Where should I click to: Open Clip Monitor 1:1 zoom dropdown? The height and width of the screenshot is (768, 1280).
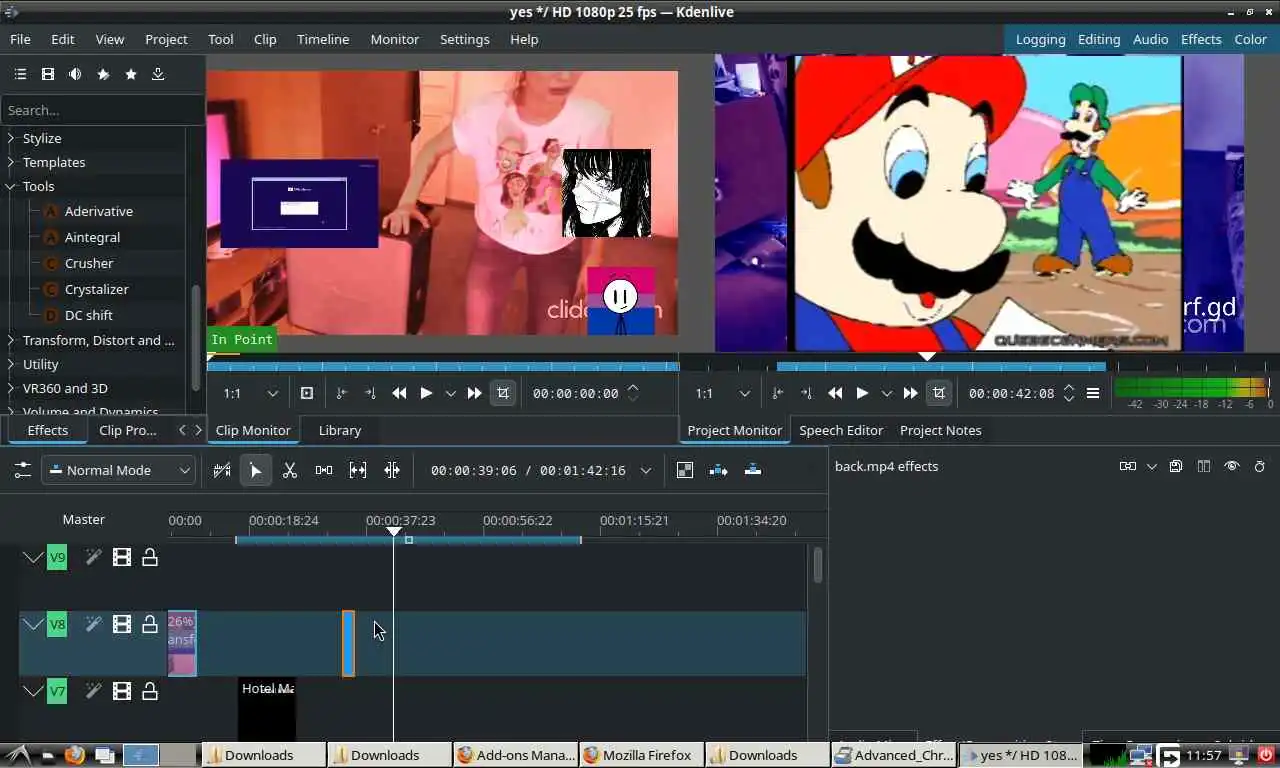[x=250, y=393]
